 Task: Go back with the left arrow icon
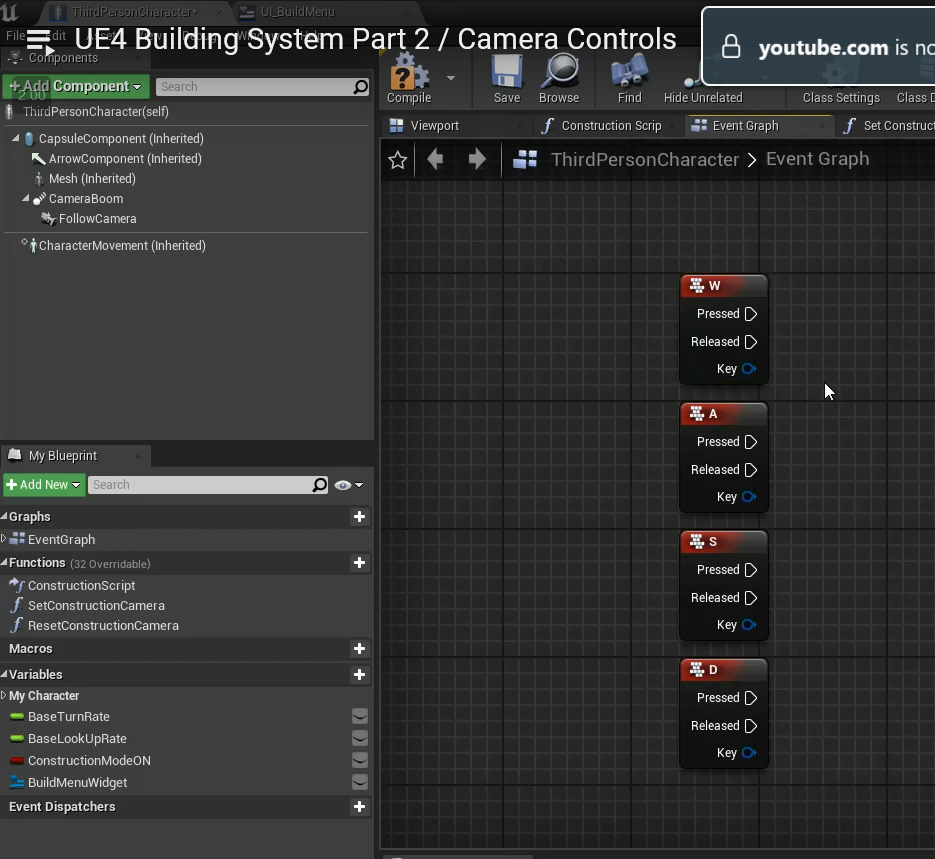(435, 159)
